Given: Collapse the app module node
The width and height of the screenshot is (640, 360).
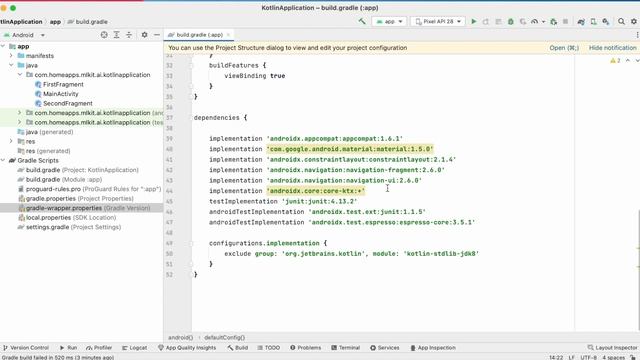Looking at the screenshot, I should coord(3,46).
